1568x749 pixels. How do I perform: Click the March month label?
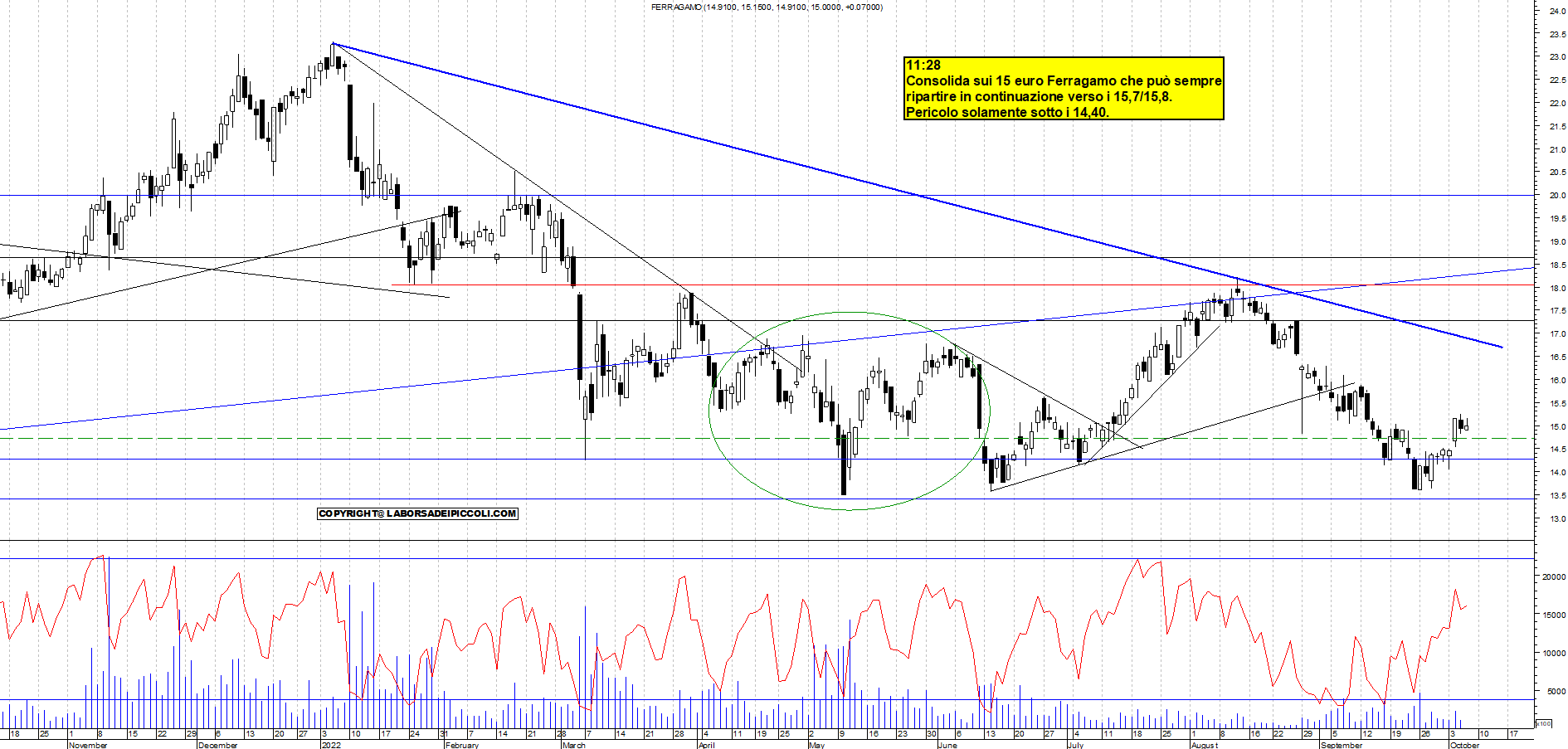tap(574, 745)
